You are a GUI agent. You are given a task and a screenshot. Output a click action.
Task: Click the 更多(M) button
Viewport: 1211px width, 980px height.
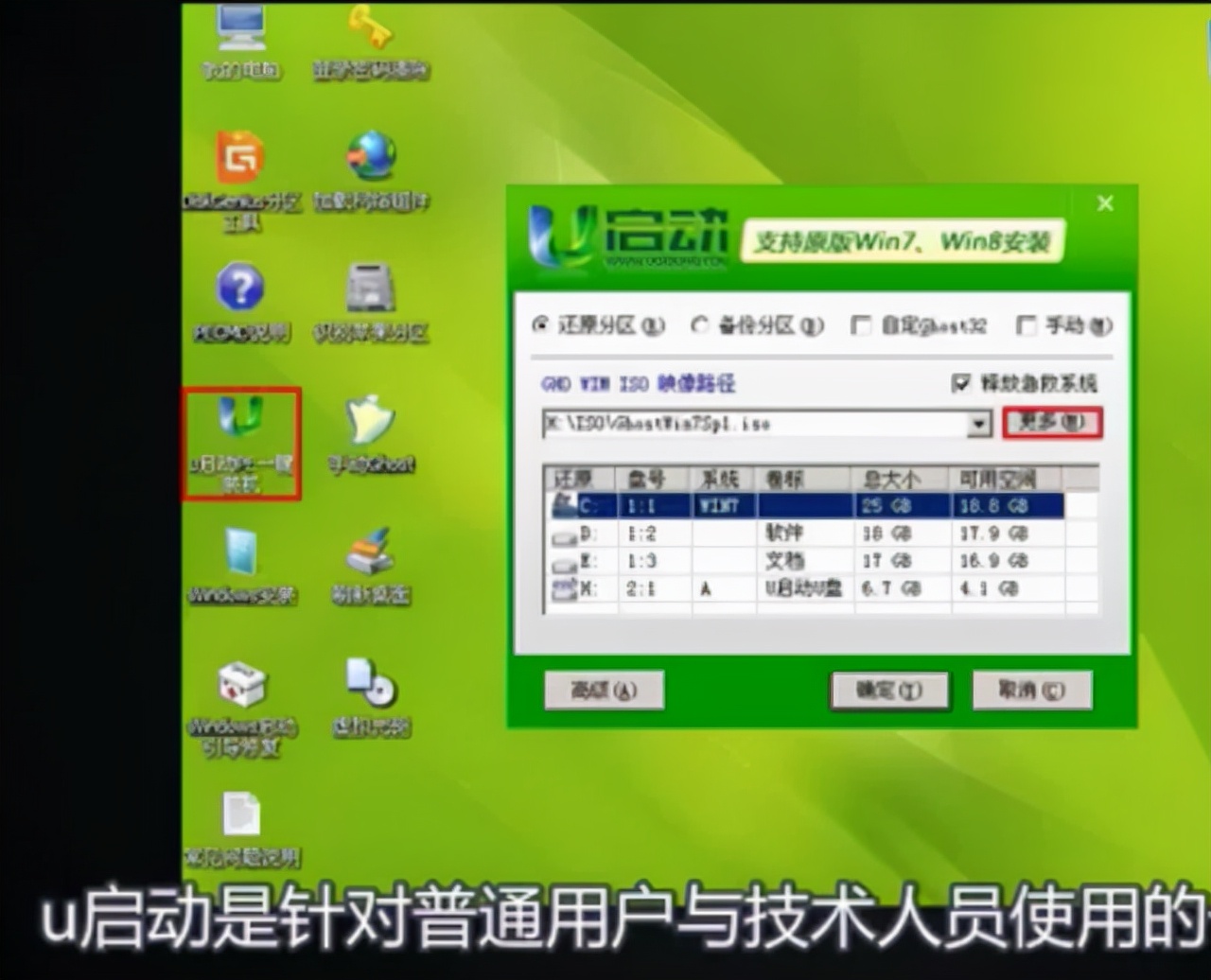pyautogui.click(x=1052, y=424)
